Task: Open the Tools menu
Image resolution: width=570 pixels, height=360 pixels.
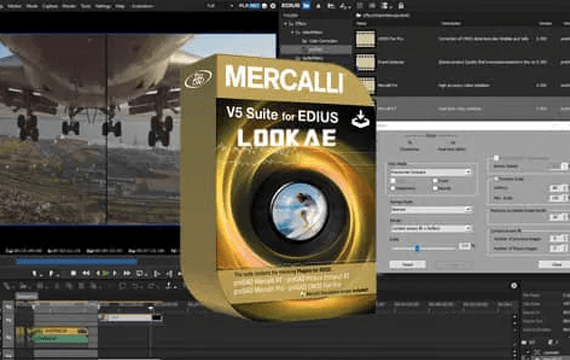Action: click(86, 6)
